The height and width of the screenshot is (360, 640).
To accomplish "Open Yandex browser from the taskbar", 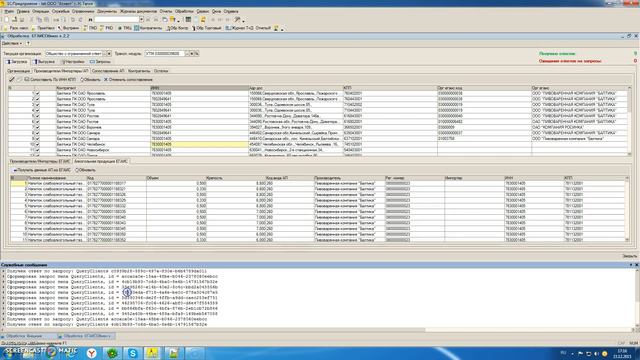I will click(x=91, y=353).
